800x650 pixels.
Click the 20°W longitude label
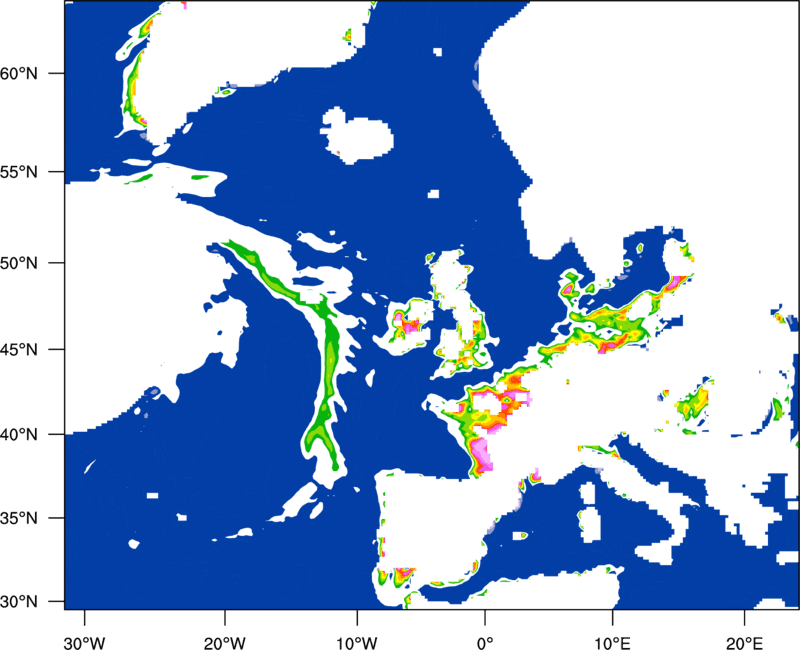click(x=224, y=643)
